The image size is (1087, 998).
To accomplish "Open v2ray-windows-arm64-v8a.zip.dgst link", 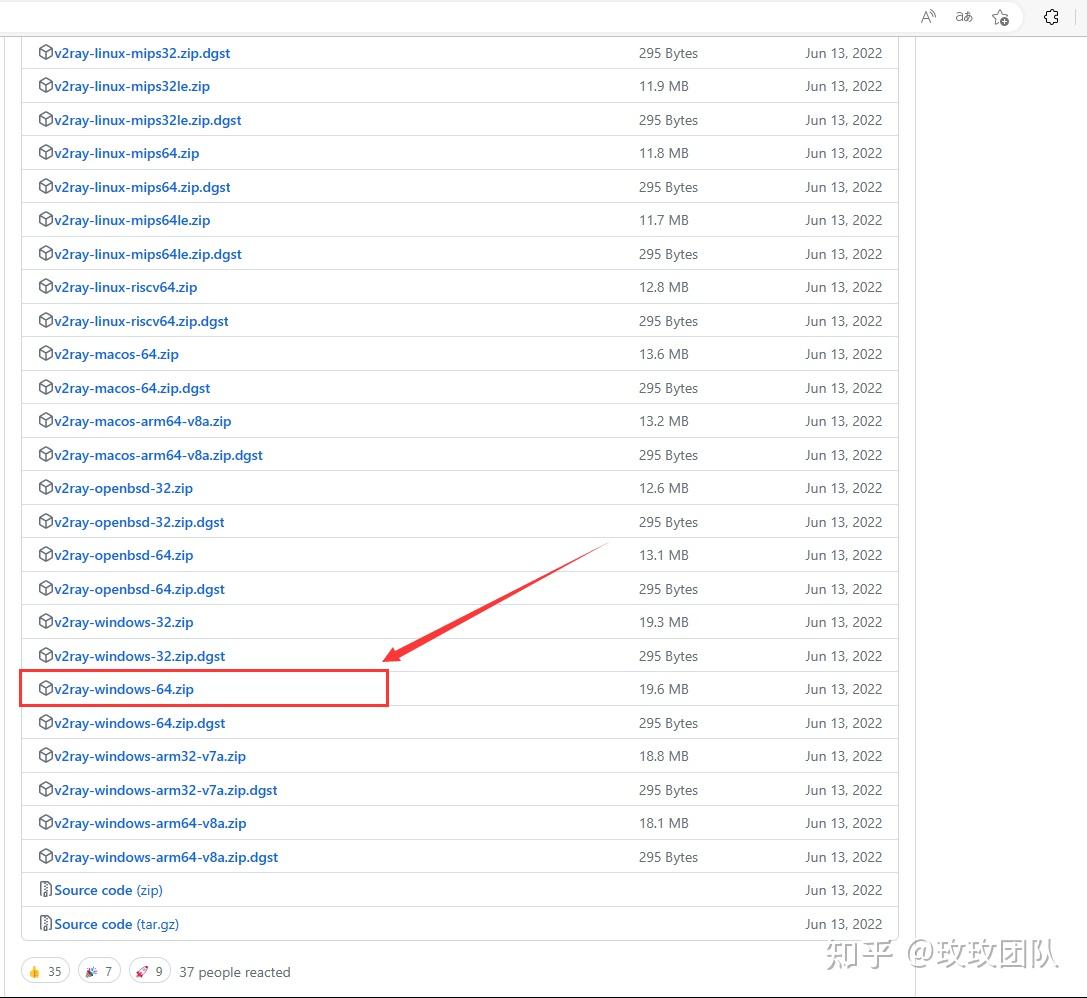I will [166, 857].
